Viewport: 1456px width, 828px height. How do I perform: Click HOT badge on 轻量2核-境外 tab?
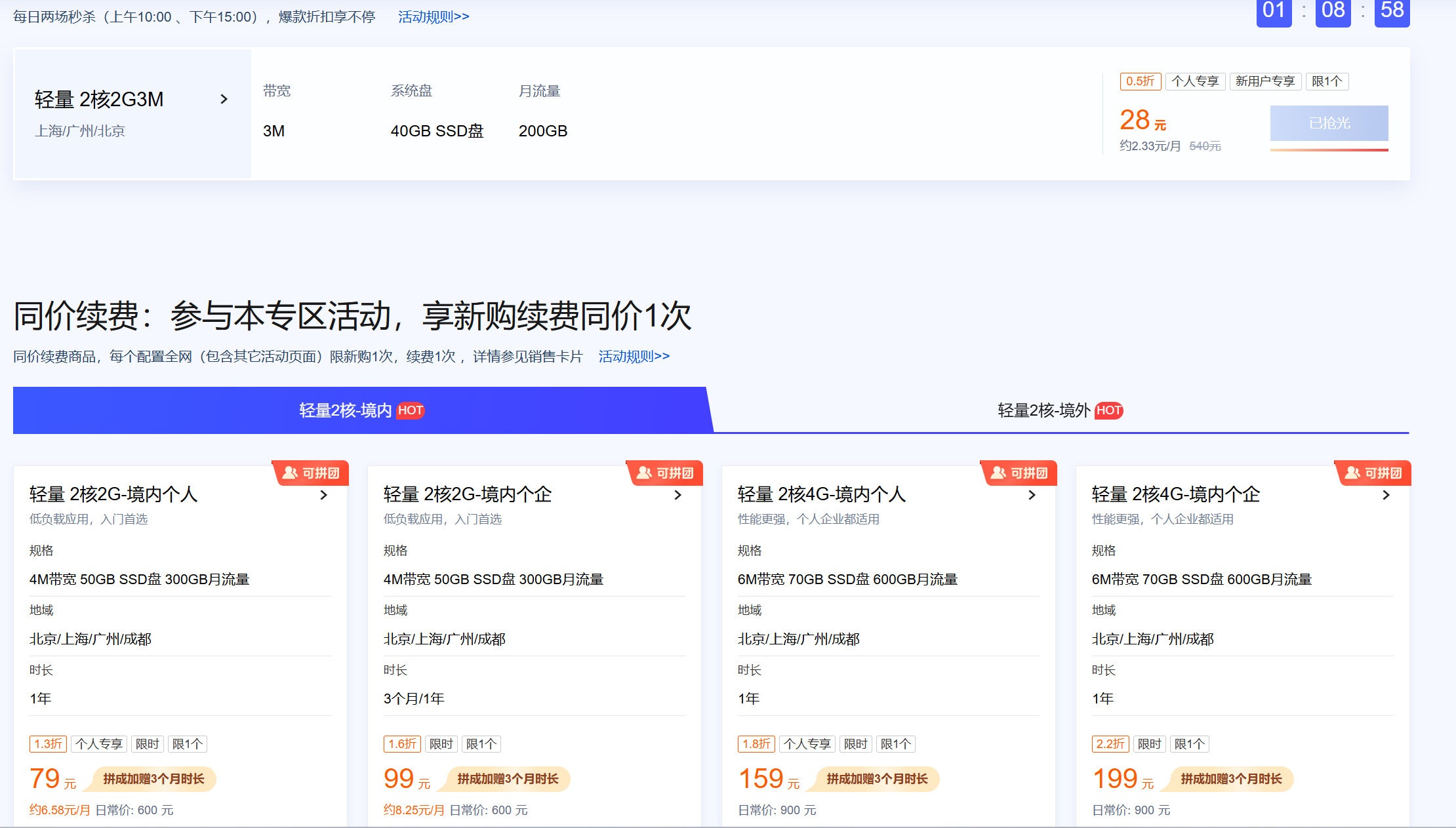(x=1108, y=410)
